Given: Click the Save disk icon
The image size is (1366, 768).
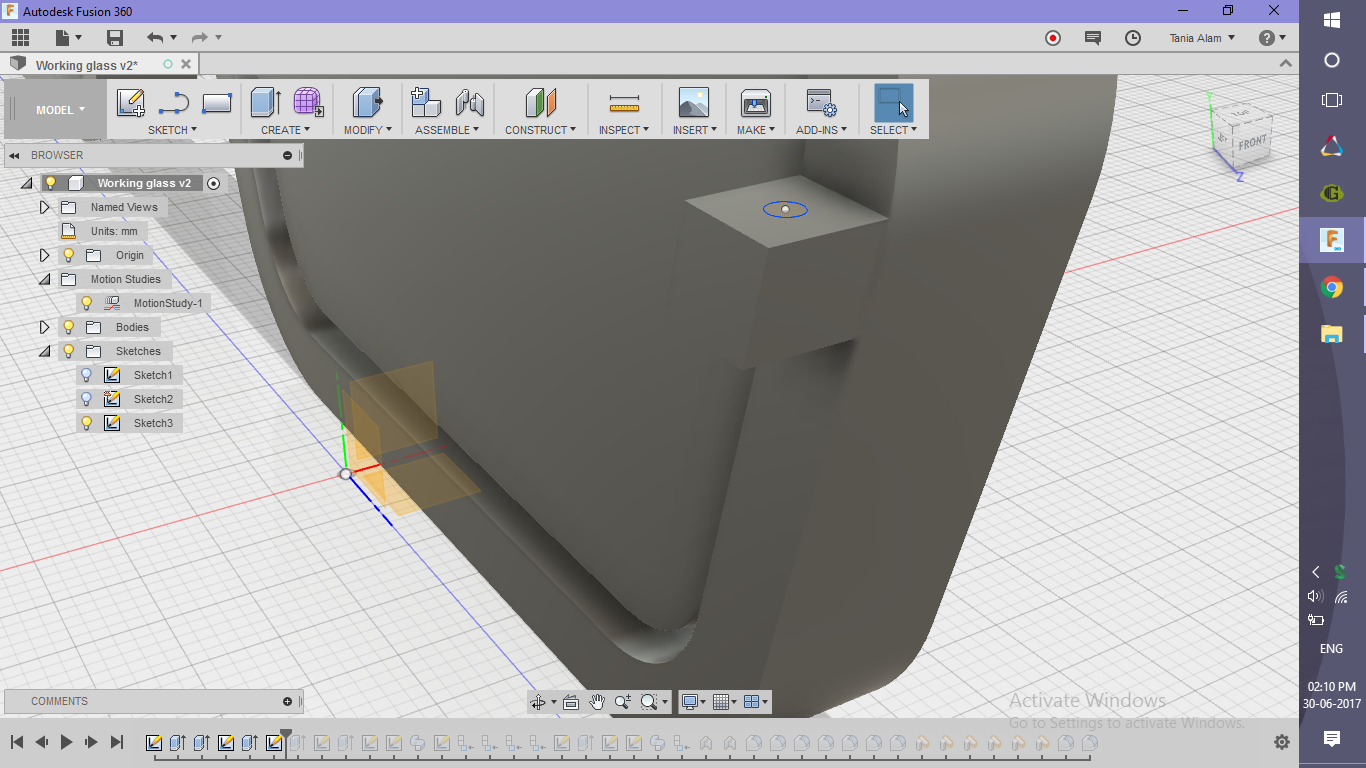Looking at the screenshot, I should click(x=115, y=38).
